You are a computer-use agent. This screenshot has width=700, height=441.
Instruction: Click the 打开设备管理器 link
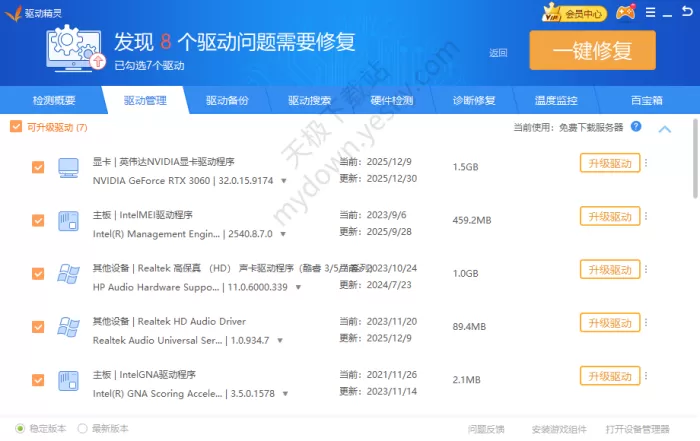point(638,429)
